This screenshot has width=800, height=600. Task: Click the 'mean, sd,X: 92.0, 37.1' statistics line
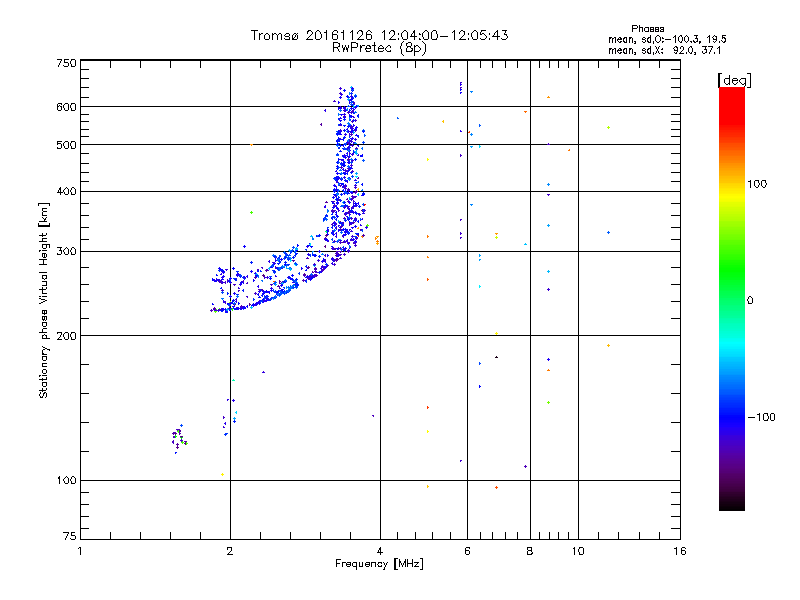pyautogui.click(x=664, y=50)
